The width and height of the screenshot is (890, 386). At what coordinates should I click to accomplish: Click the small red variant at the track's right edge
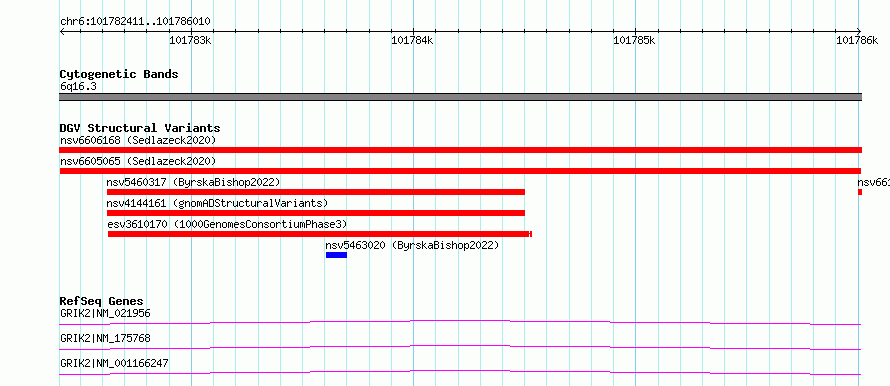click(860, 192)
